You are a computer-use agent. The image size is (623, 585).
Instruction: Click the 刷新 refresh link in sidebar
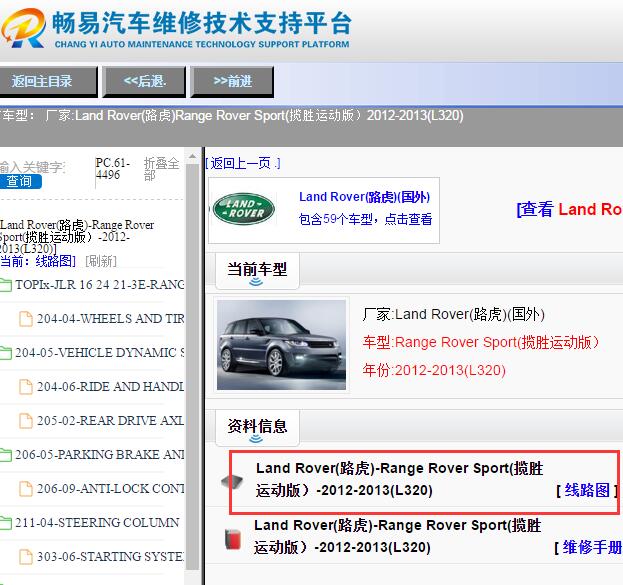point(101,261)
